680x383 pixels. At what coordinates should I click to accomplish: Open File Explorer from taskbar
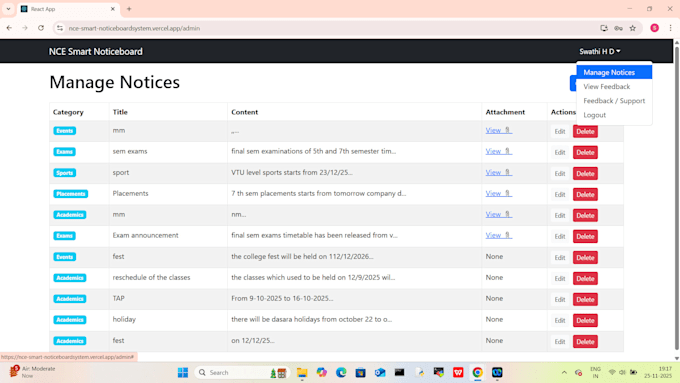pyautogui.click(x=302, y=373)
